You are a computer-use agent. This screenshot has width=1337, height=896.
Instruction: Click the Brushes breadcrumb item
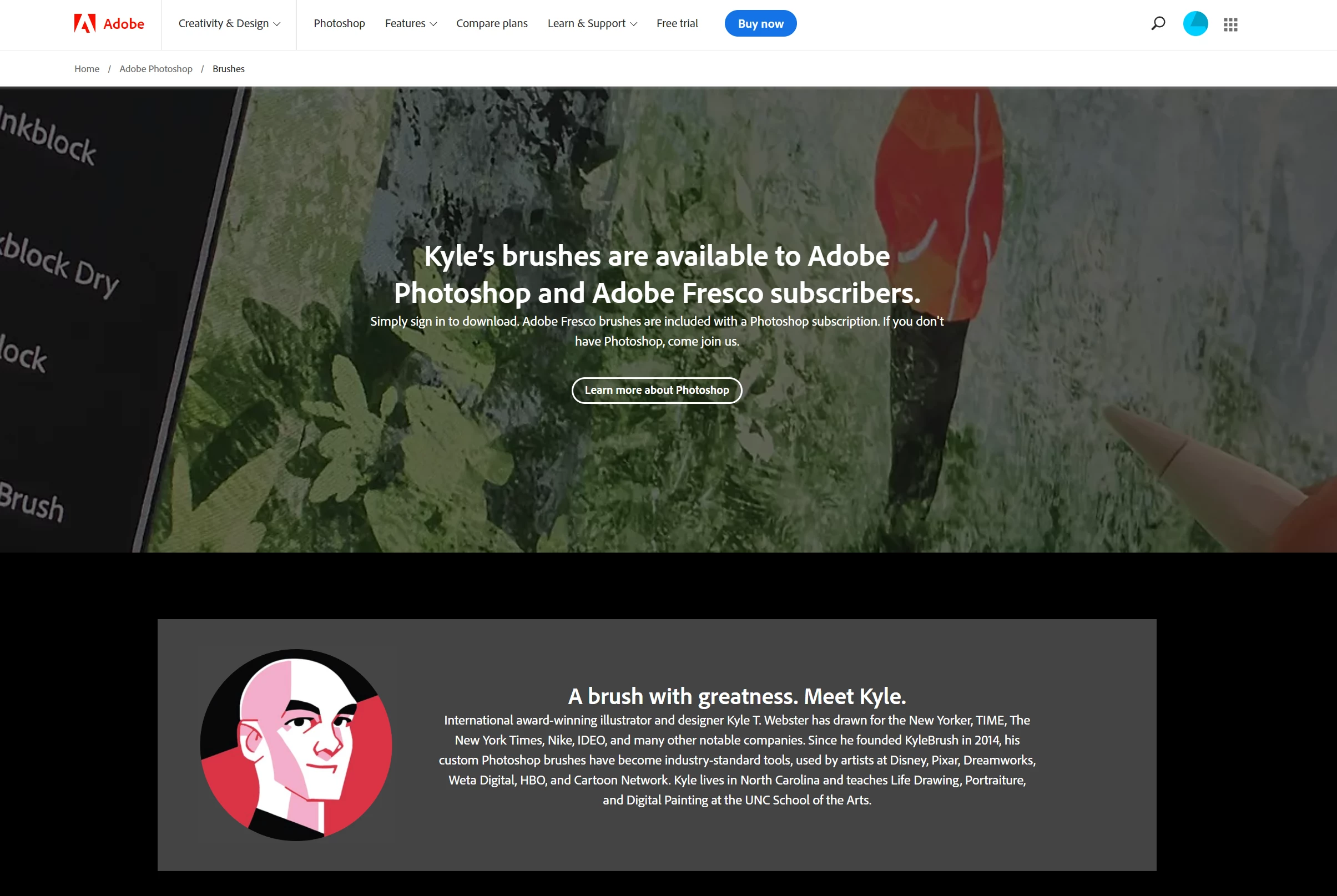pos(229,69)
